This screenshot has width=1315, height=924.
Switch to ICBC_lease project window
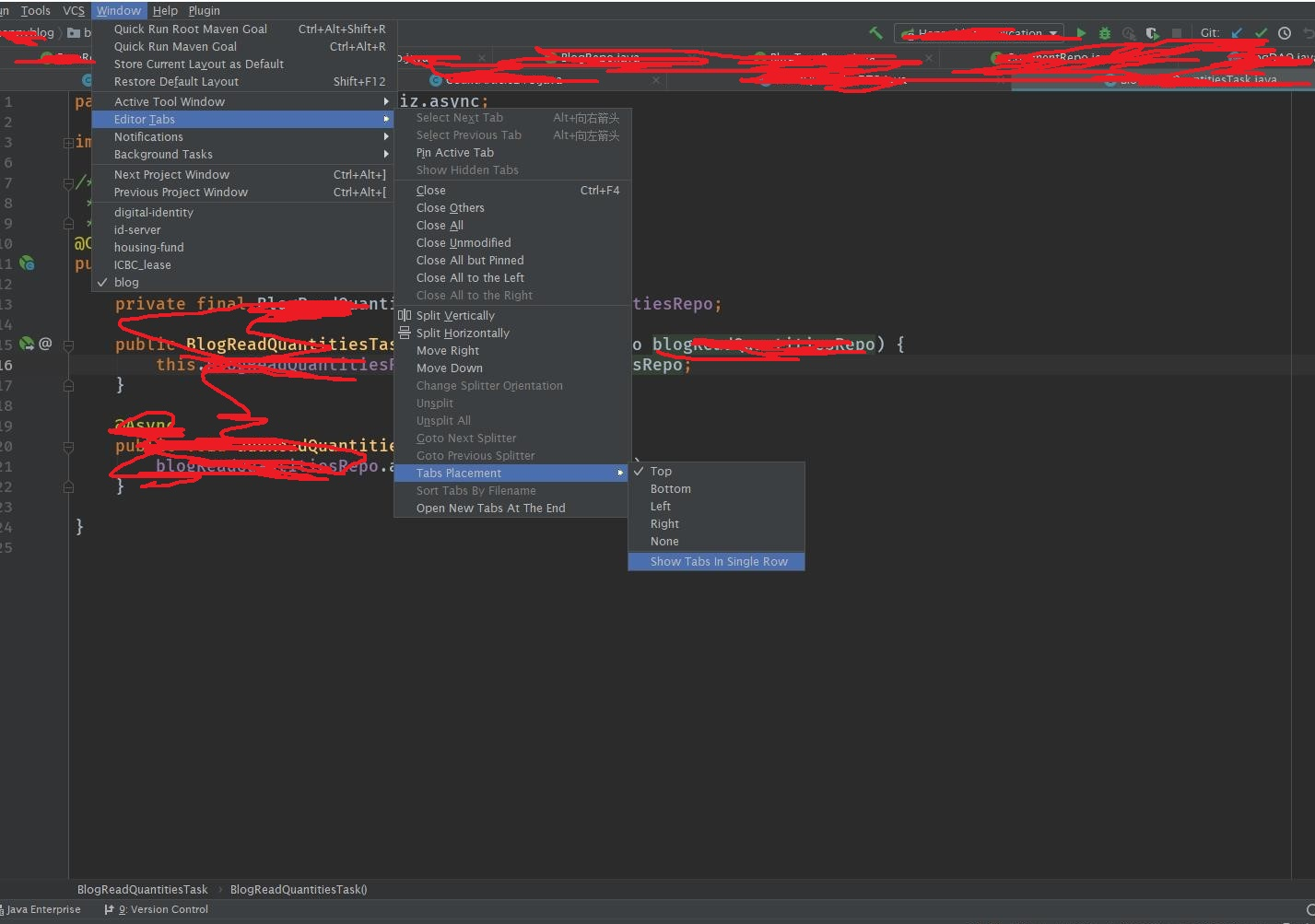point(243,264)
